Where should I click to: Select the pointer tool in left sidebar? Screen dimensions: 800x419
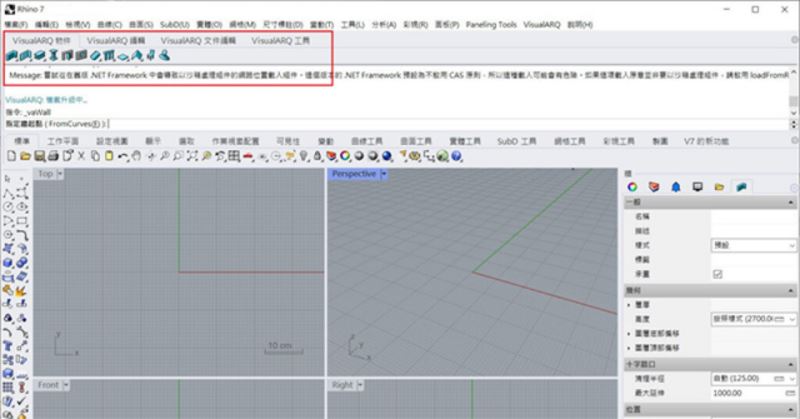7,179
